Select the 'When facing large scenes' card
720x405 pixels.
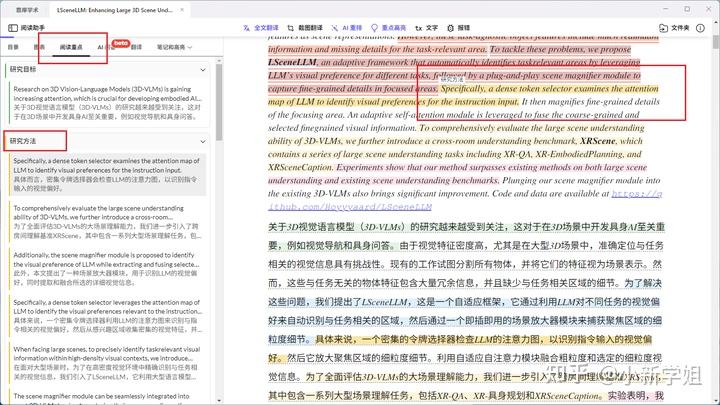point(107,363)
